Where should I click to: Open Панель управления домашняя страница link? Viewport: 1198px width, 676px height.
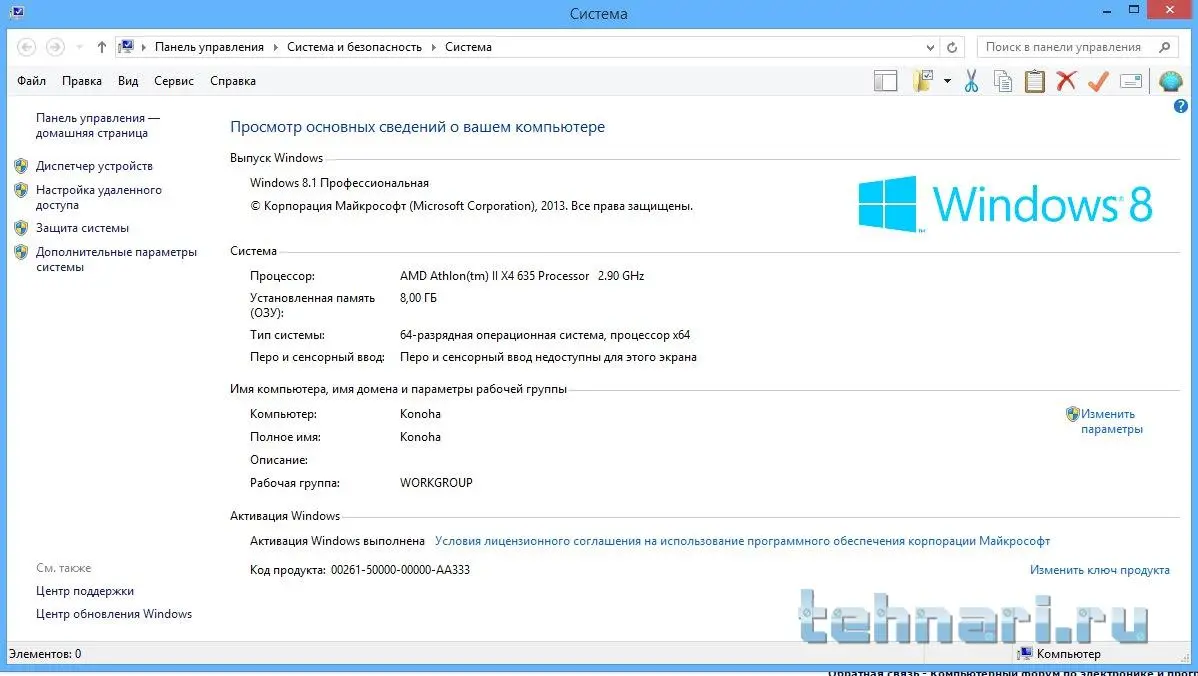coord(98,125)
